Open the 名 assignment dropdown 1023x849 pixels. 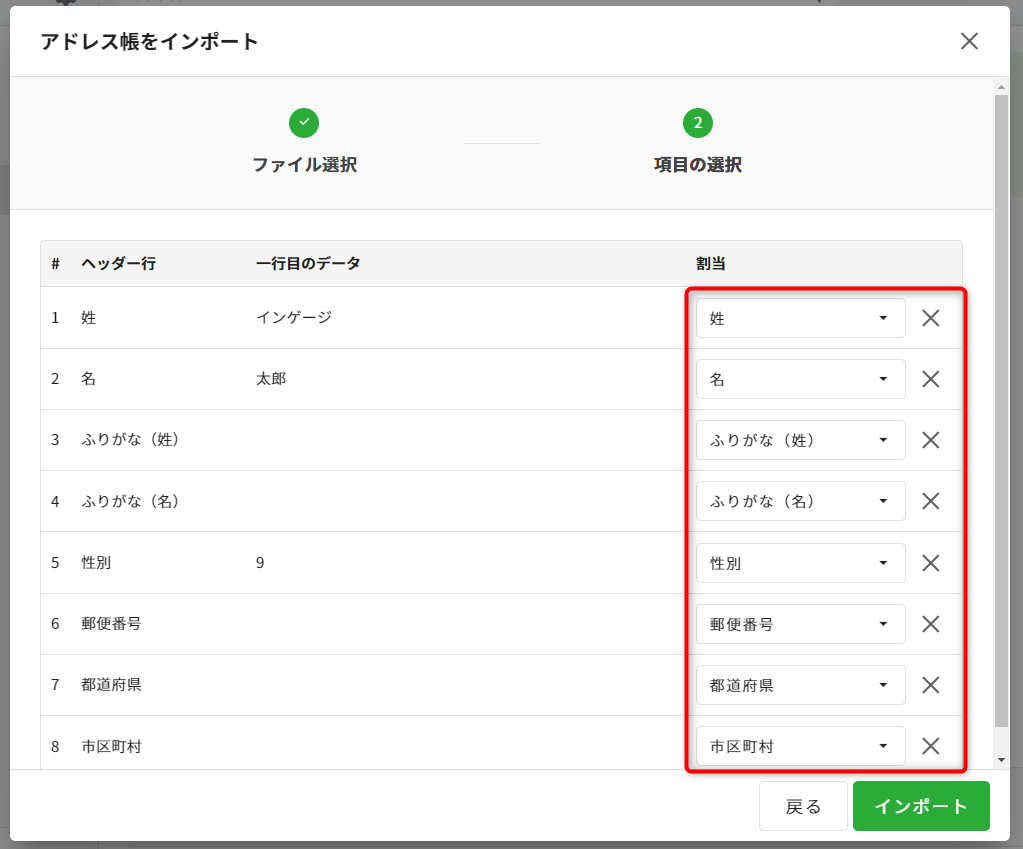pos(800,379)
